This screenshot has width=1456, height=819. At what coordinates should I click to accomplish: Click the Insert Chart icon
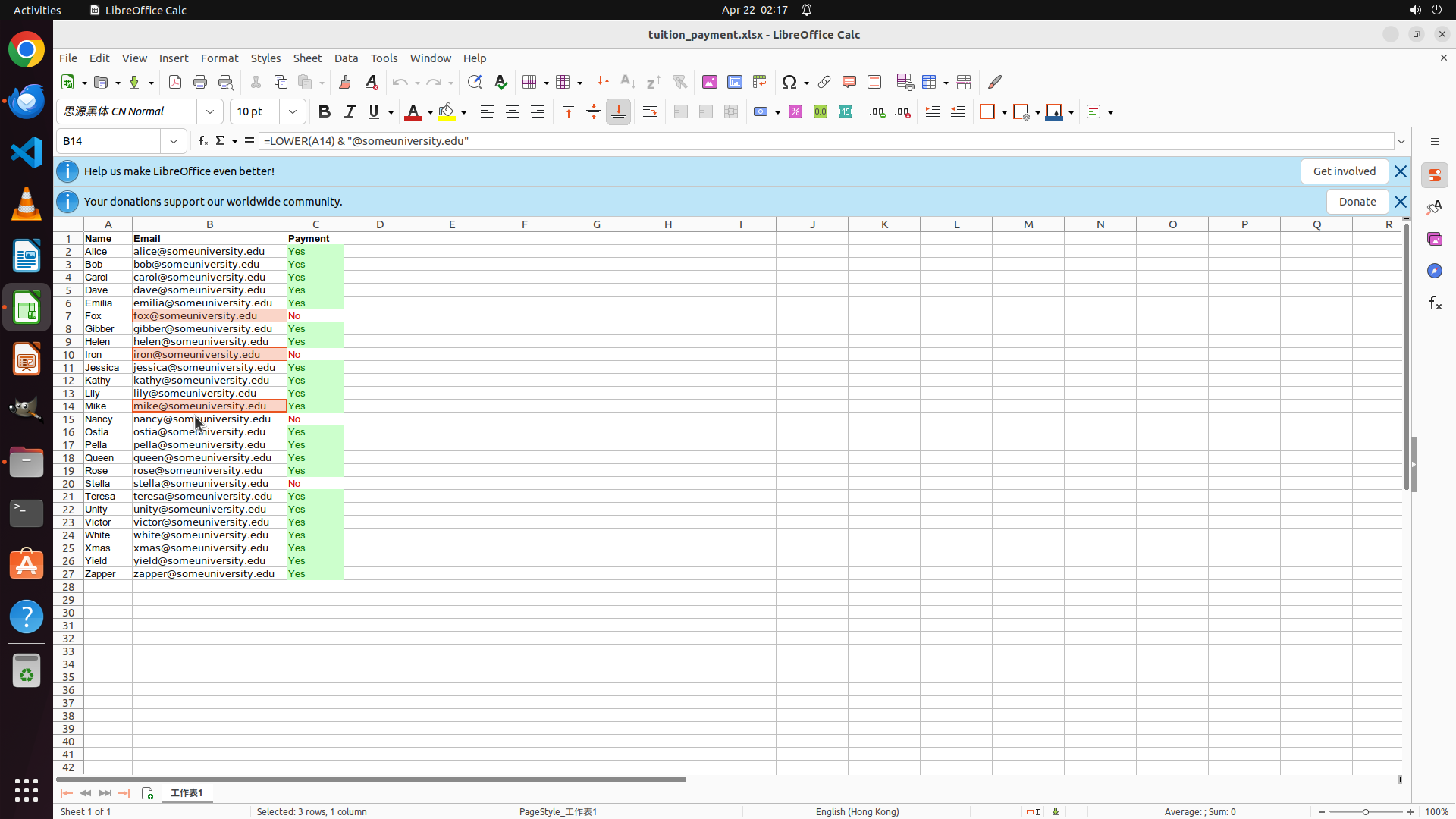point(735,82)
